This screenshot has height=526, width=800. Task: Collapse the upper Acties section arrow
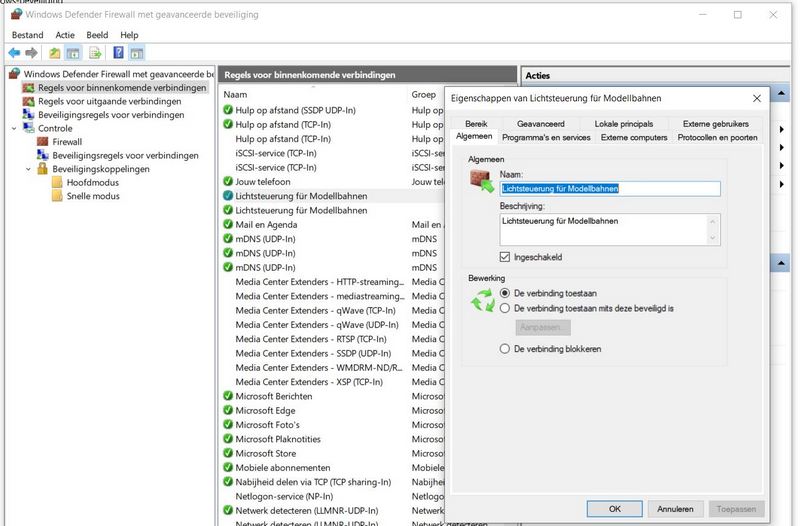tap(781, 93)
